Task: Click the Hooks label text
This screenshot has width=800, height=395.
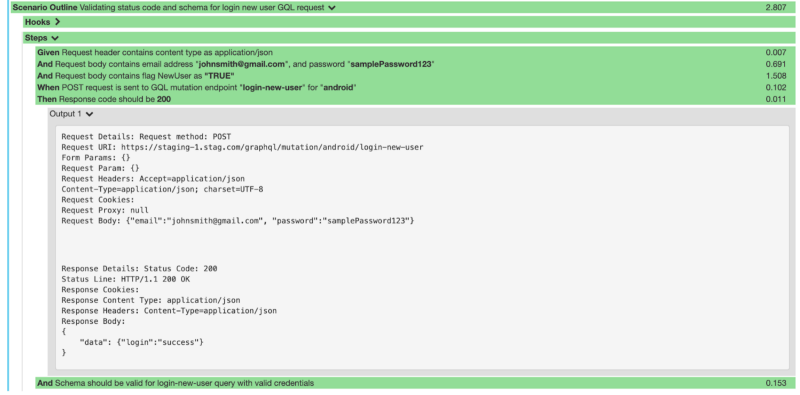Action: point(37,22)
